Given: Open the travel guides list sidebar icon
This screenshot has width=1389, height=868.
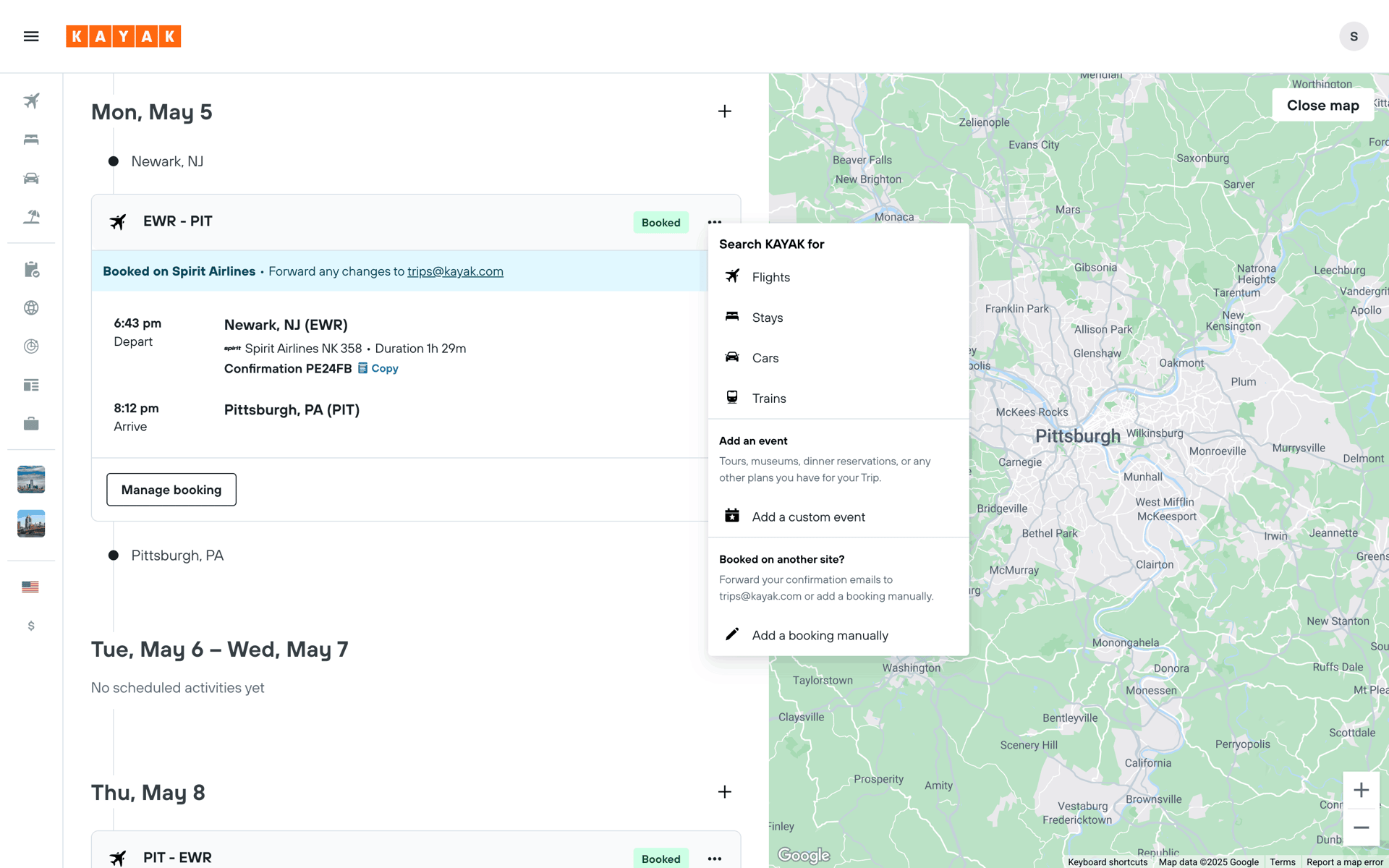Looking at the screenshot, I should [31, 385].
